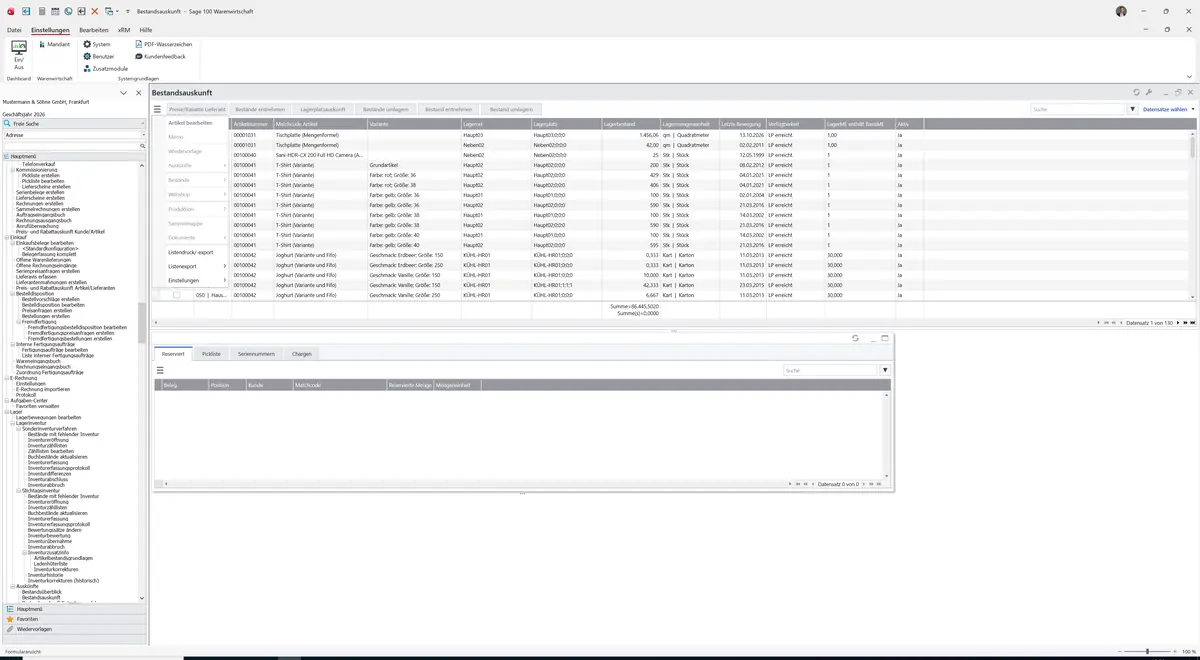Open the Hilfe menu
1200x660 pixels.
point(146,30)
